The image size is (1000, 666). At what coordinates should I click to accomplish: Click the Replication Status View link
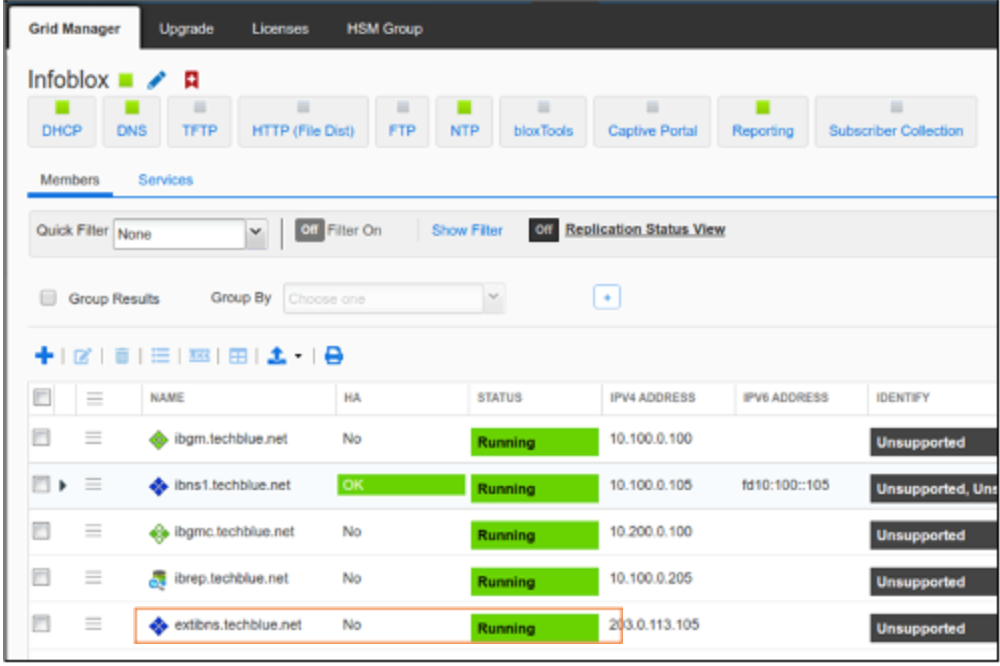click(x=645, y=229)
